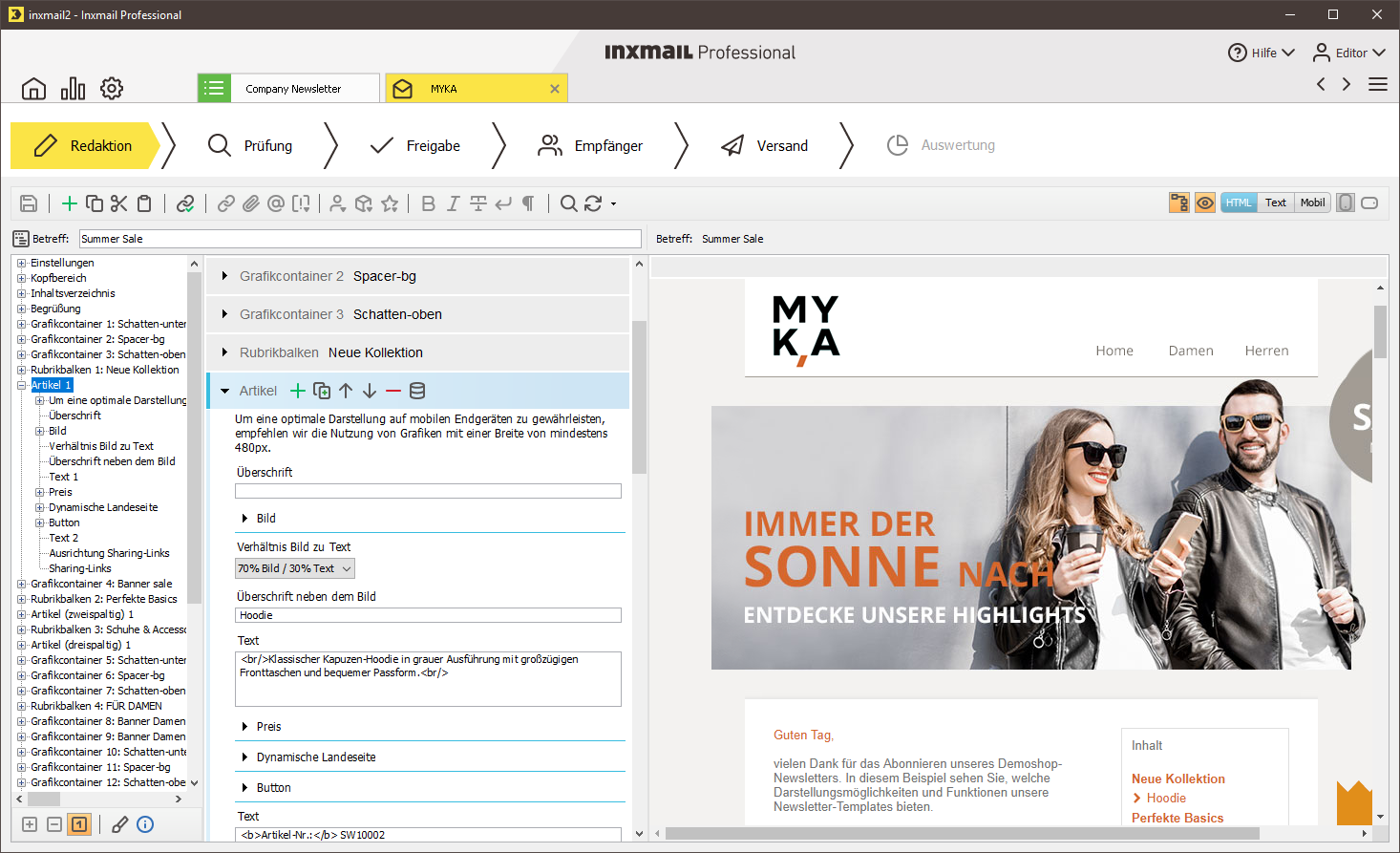The image size is (1400, 853).
Task: Open dropdown arrow next to refresh icon
Action: coord(613,203)
